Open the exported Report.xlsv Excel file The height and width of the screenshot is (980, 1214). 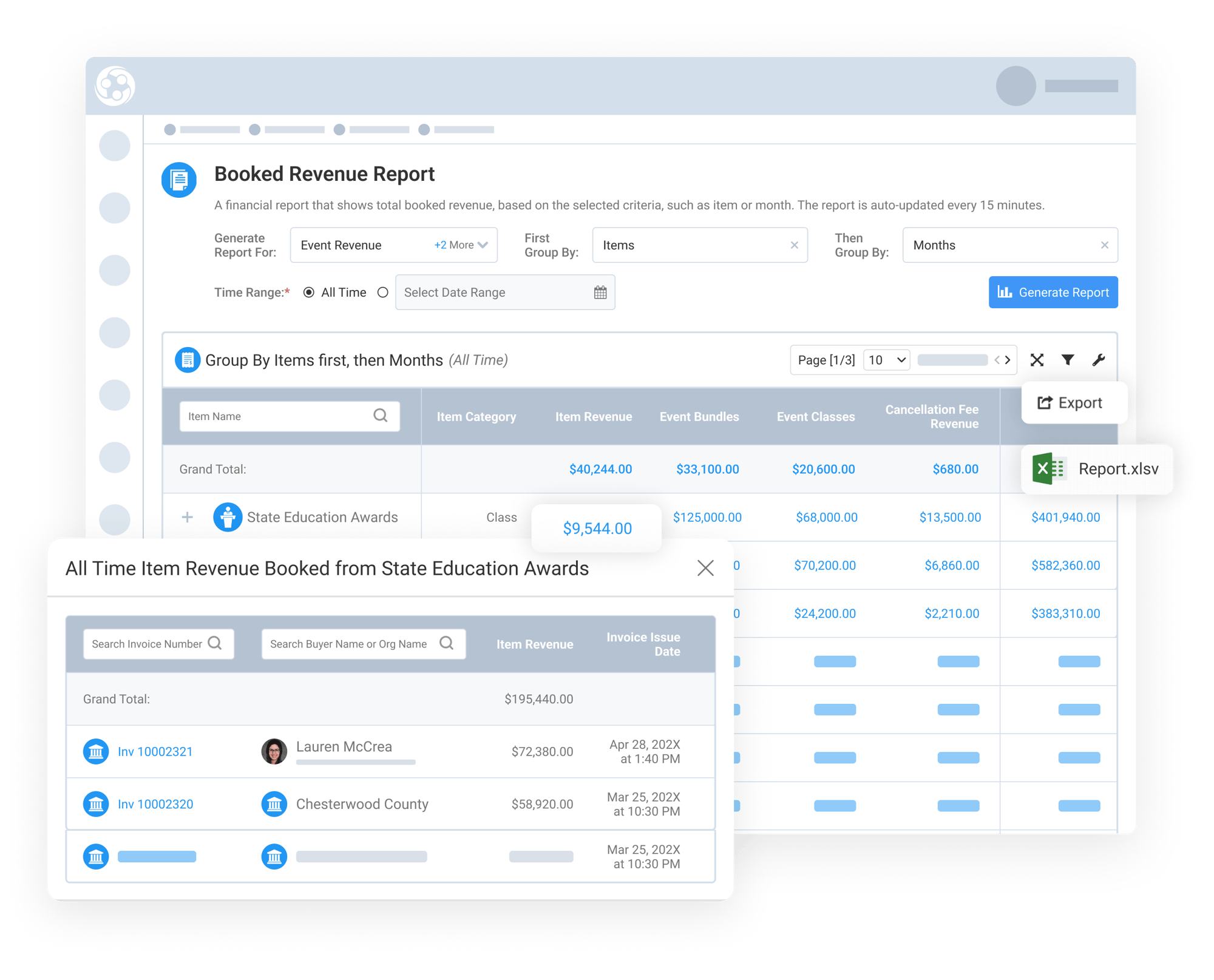[1097, 468]
